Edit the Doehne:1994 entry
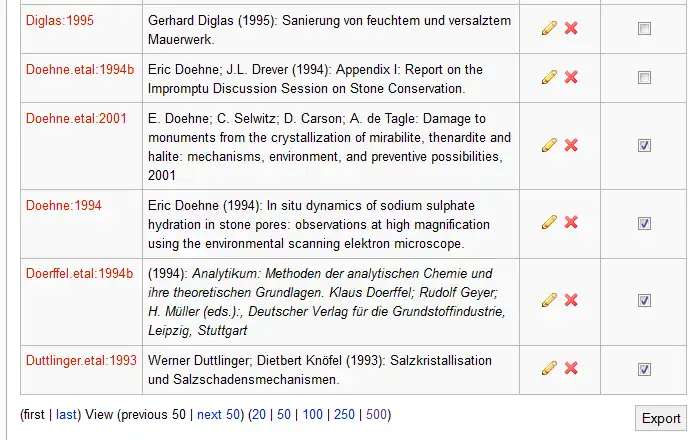This screenshot has width=695, height=440. (x=549, y=222)
